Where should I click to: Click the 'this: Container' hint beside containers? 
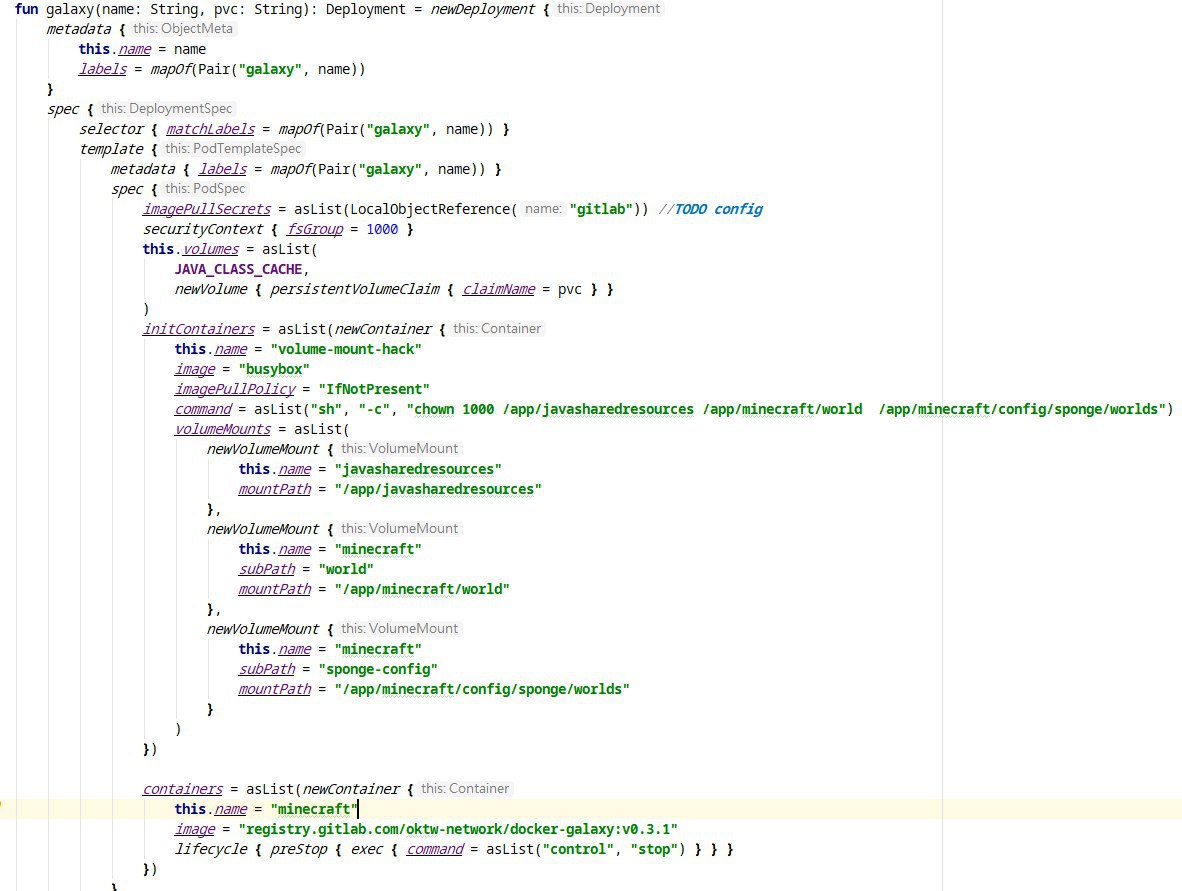465,788
